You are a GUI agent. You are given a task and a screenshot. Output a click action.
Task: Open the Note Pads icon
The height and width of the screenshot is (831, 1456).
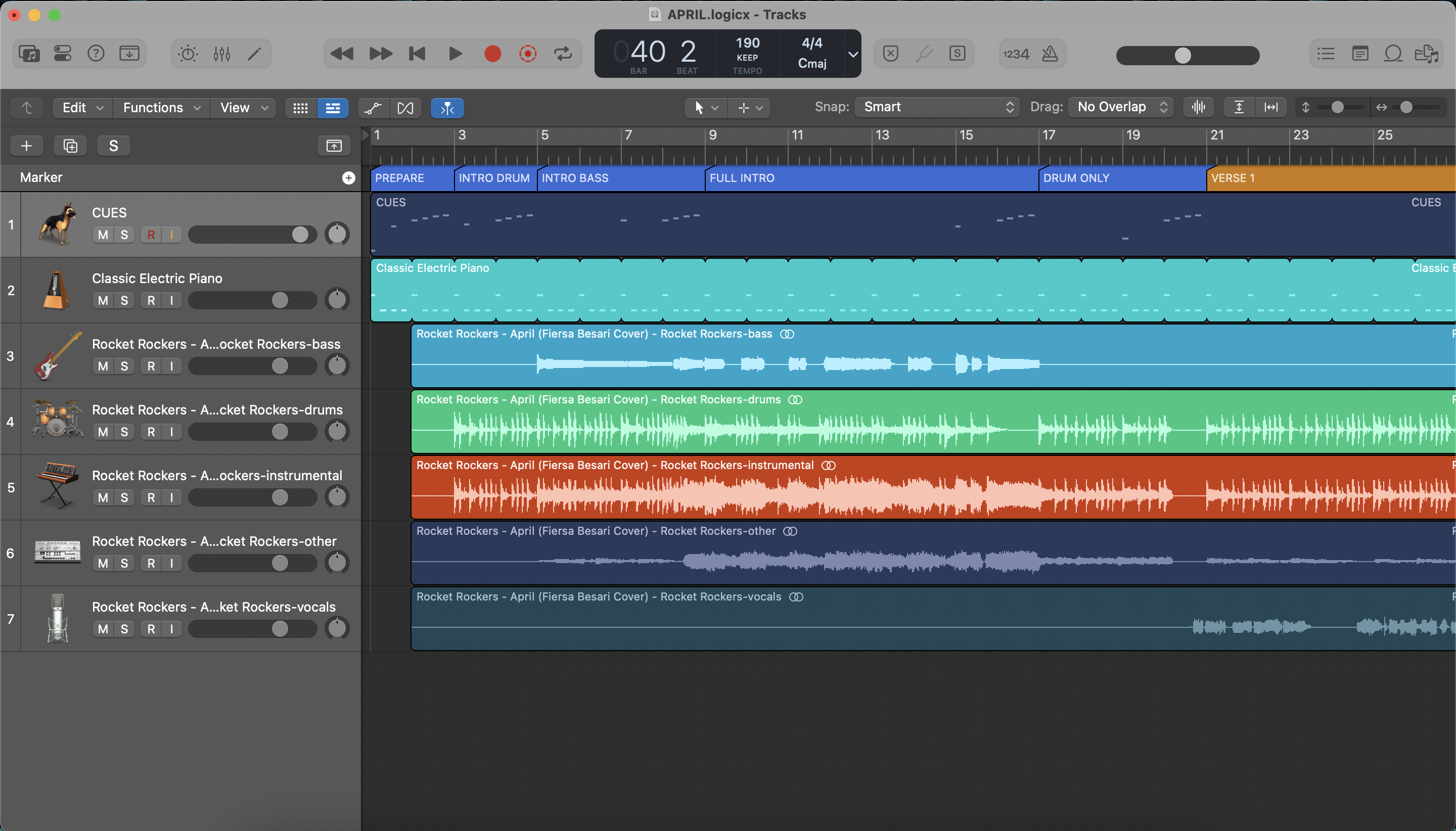tap(1360, 54)
